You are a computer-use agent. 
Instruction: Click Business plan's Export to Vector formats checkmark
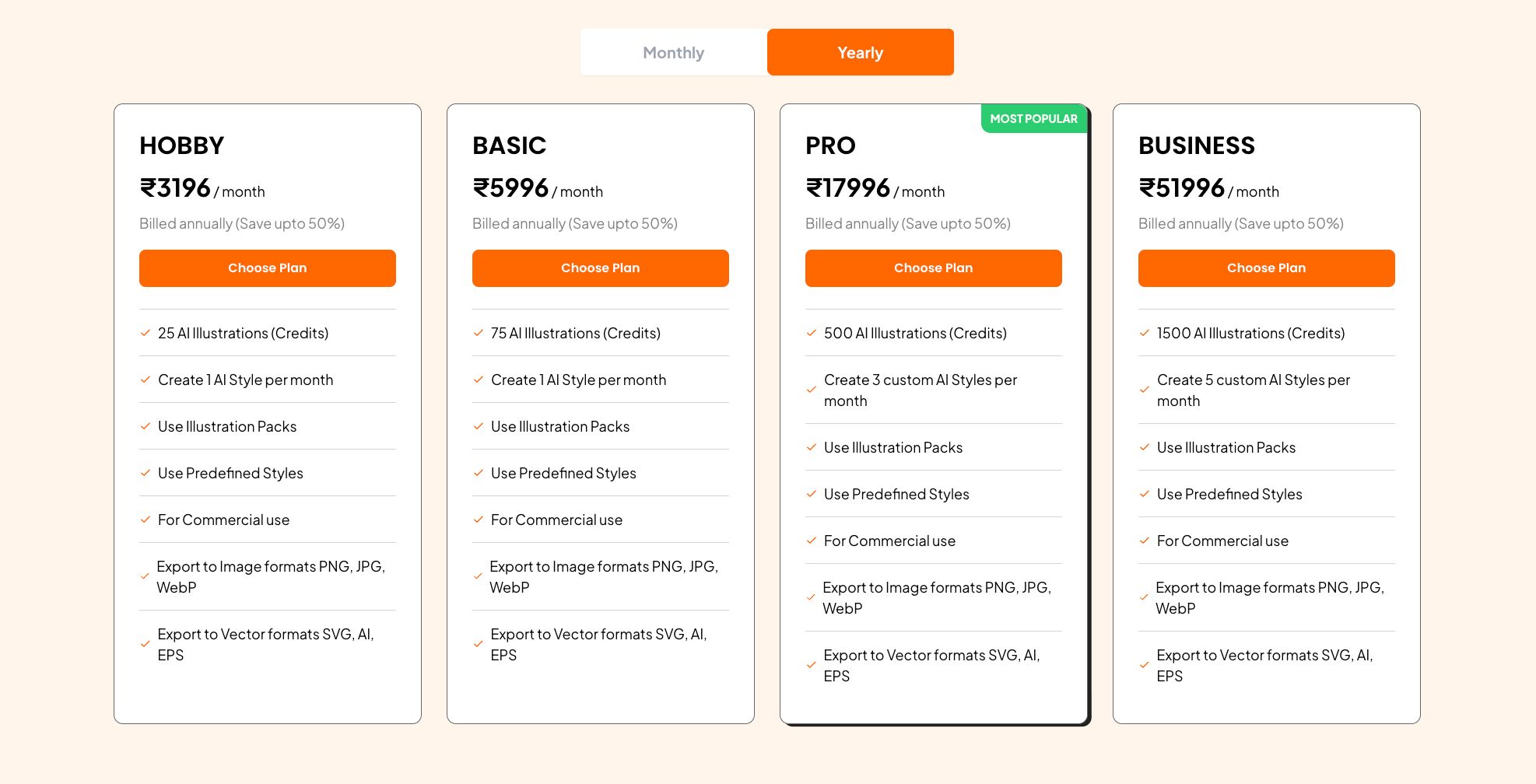pos(1145,666)
